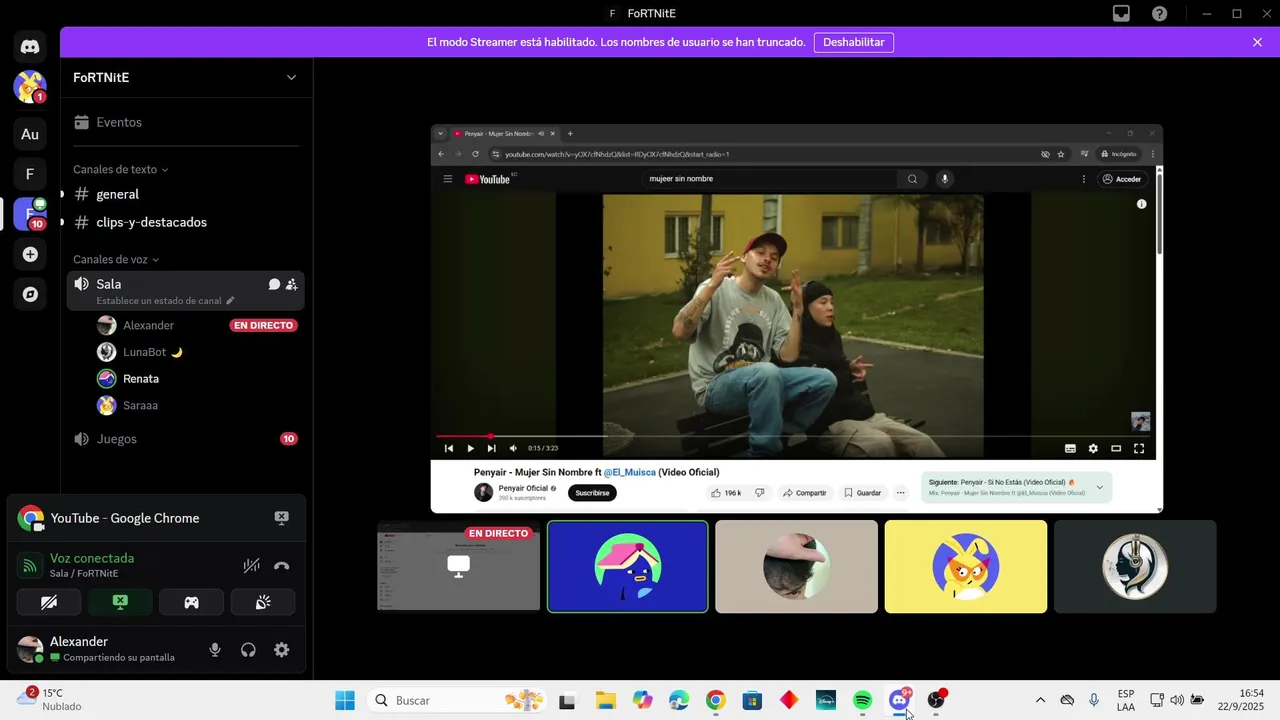Select the blue house-avatar participant tile
Image resolution: width=1280 pixels, height=720 pixels.
click(x=628, y=566)
